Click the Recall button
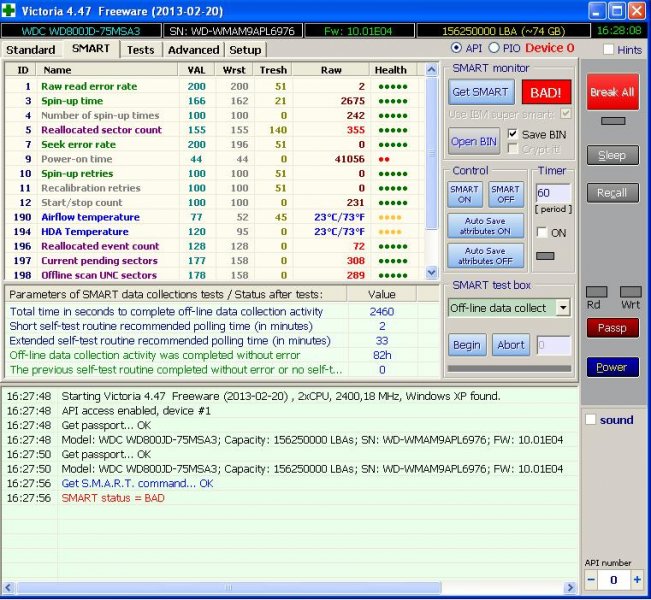 point(612,192)
